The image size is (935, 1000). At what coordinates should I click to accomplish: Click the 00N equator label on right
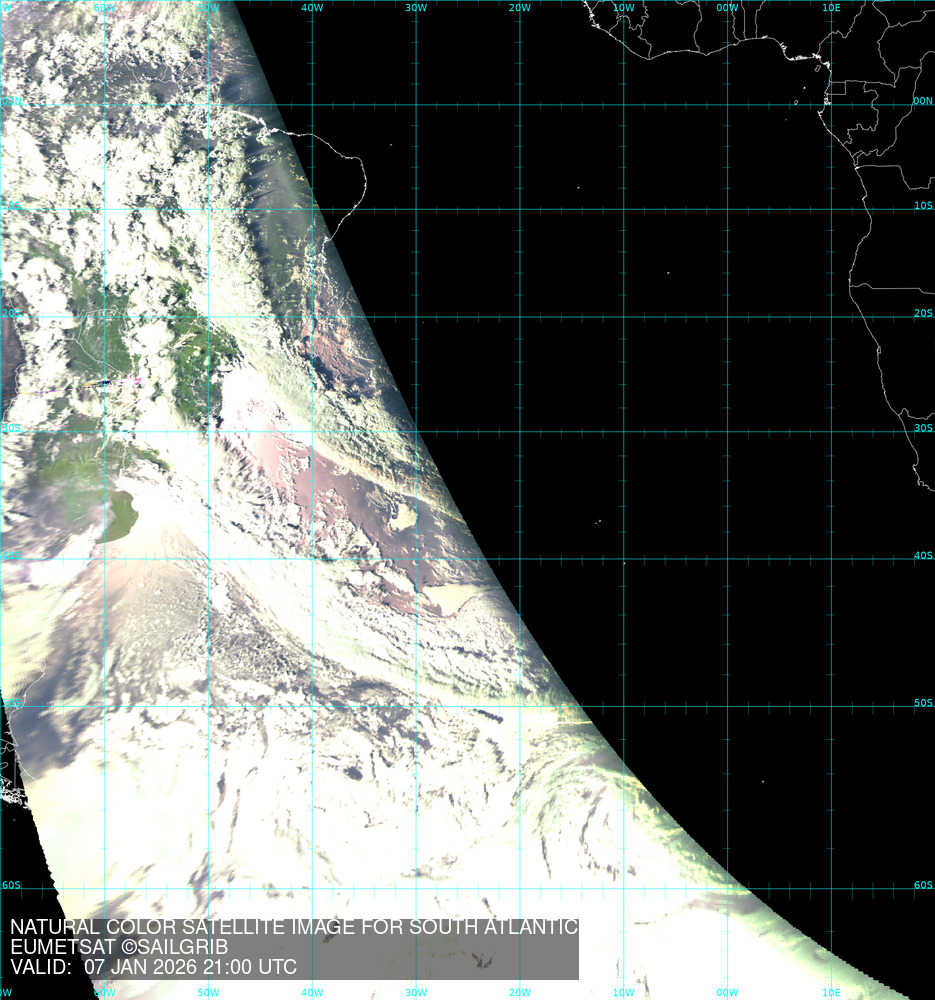click(x=922, y=101)
